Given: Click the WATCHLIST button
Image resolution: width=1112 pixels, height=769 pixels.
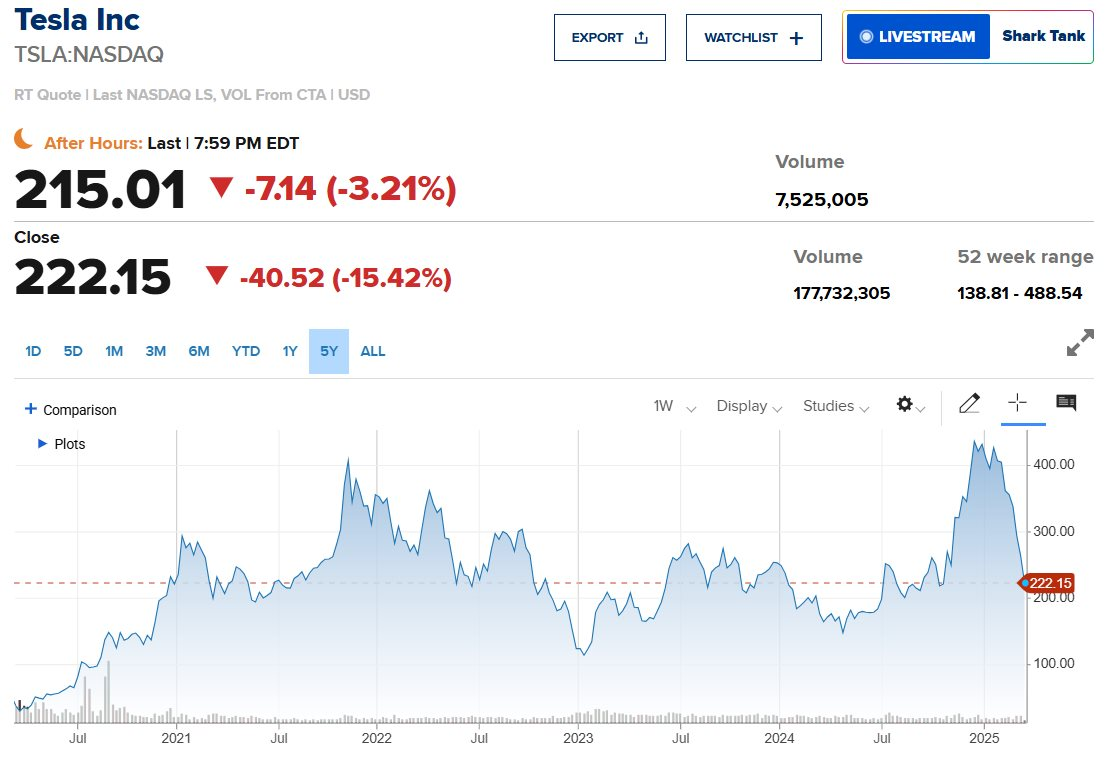Looking at the screenshot, I should (x=753, y=38).
